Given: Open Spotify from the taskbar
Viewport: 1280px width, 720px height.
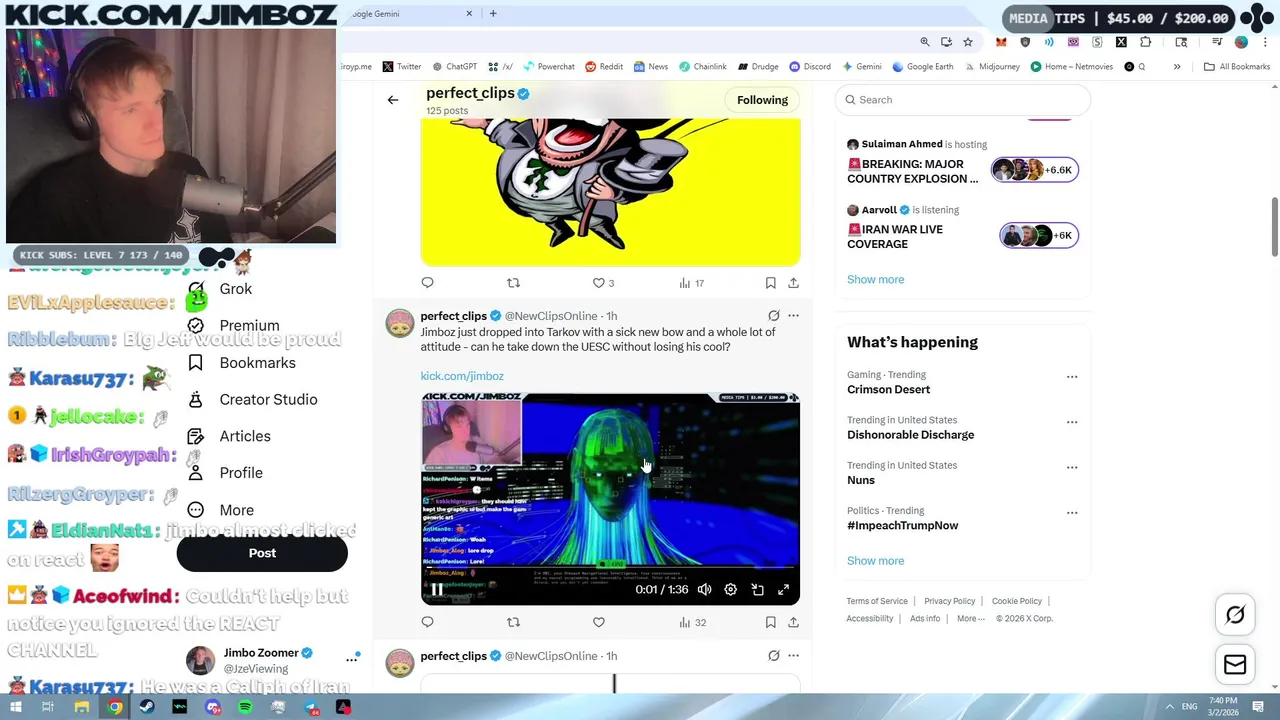Looking at the screenshot, I should (246, 707).
